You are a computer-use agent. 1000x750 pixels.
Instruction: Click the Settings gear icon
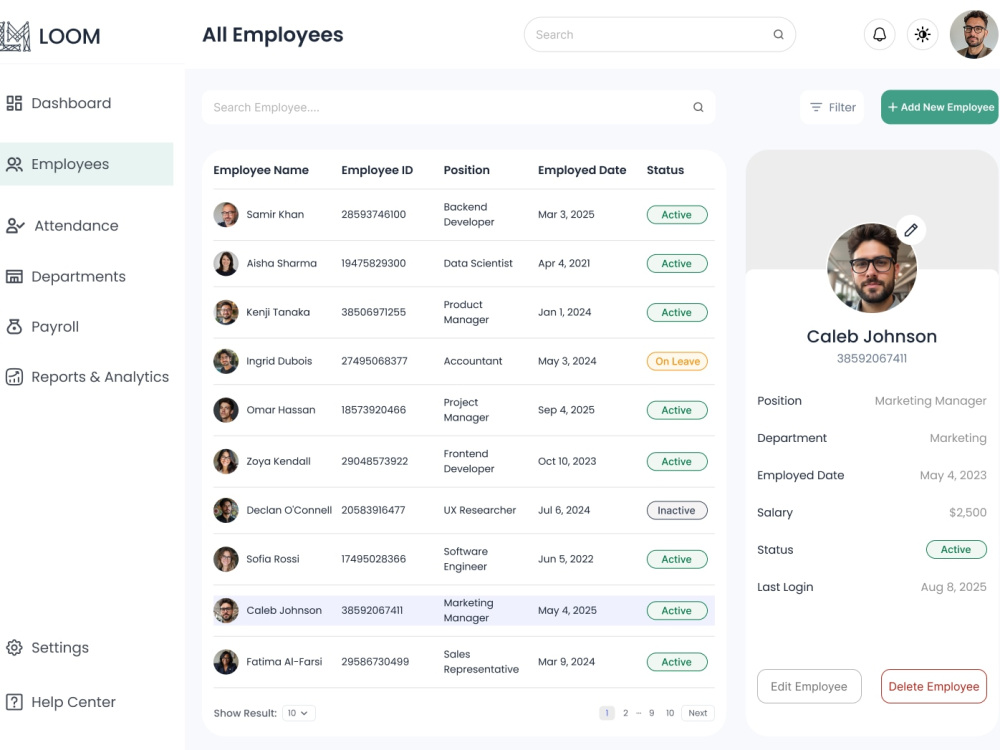(14, 647)
